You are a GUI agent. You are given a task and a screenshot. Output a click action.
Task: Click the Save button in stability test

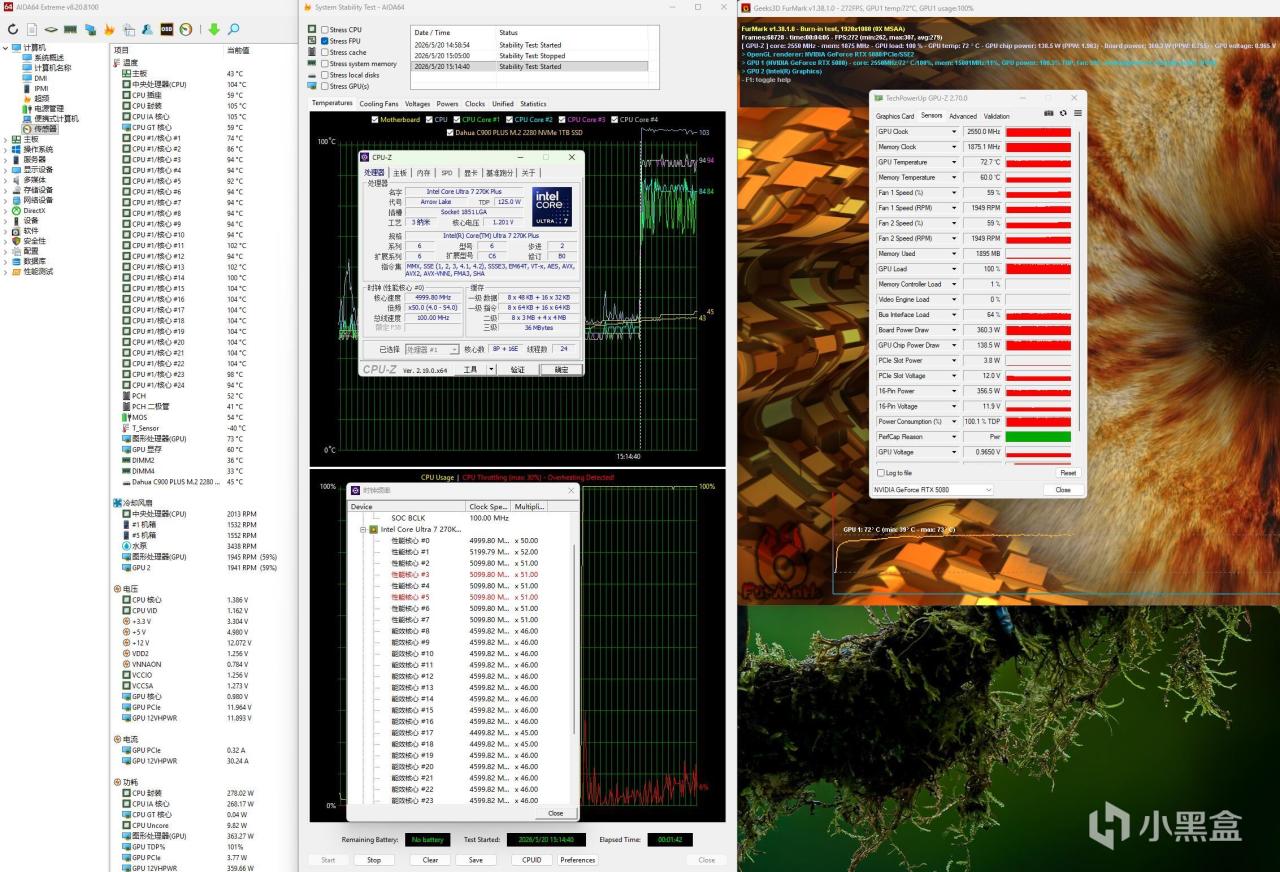(475, 860)
